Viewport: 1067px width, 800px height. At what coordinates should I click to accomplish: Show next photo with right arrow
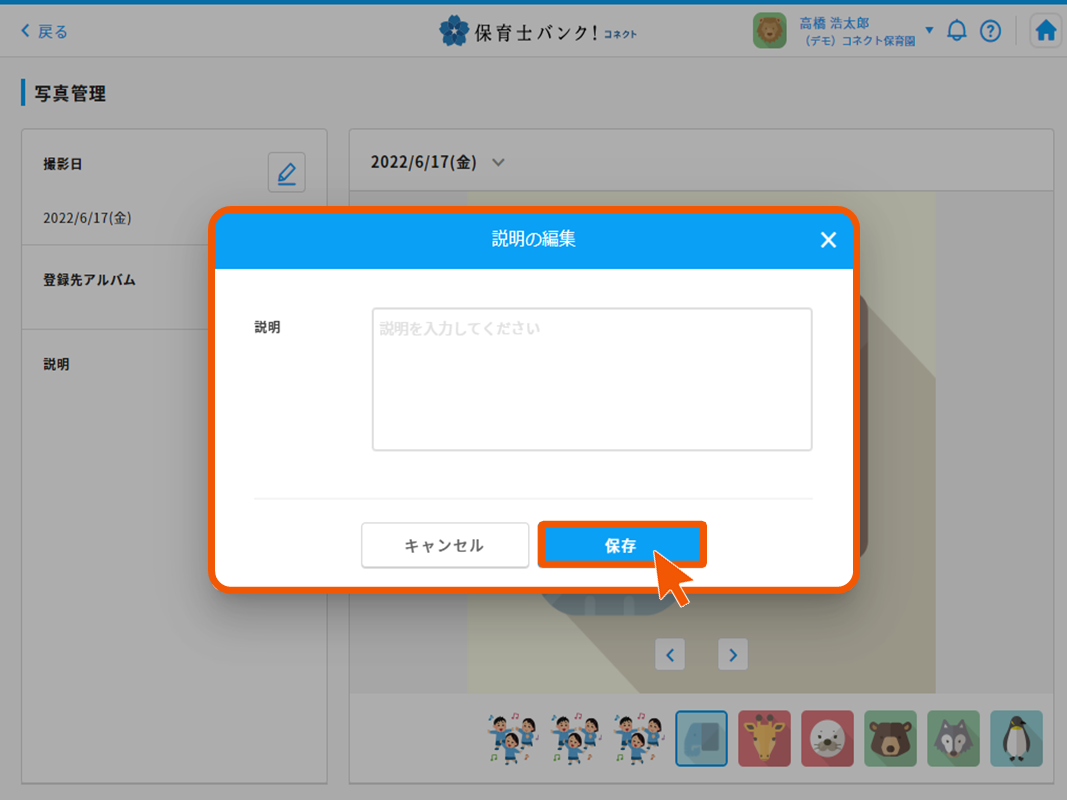click(732, 654)
